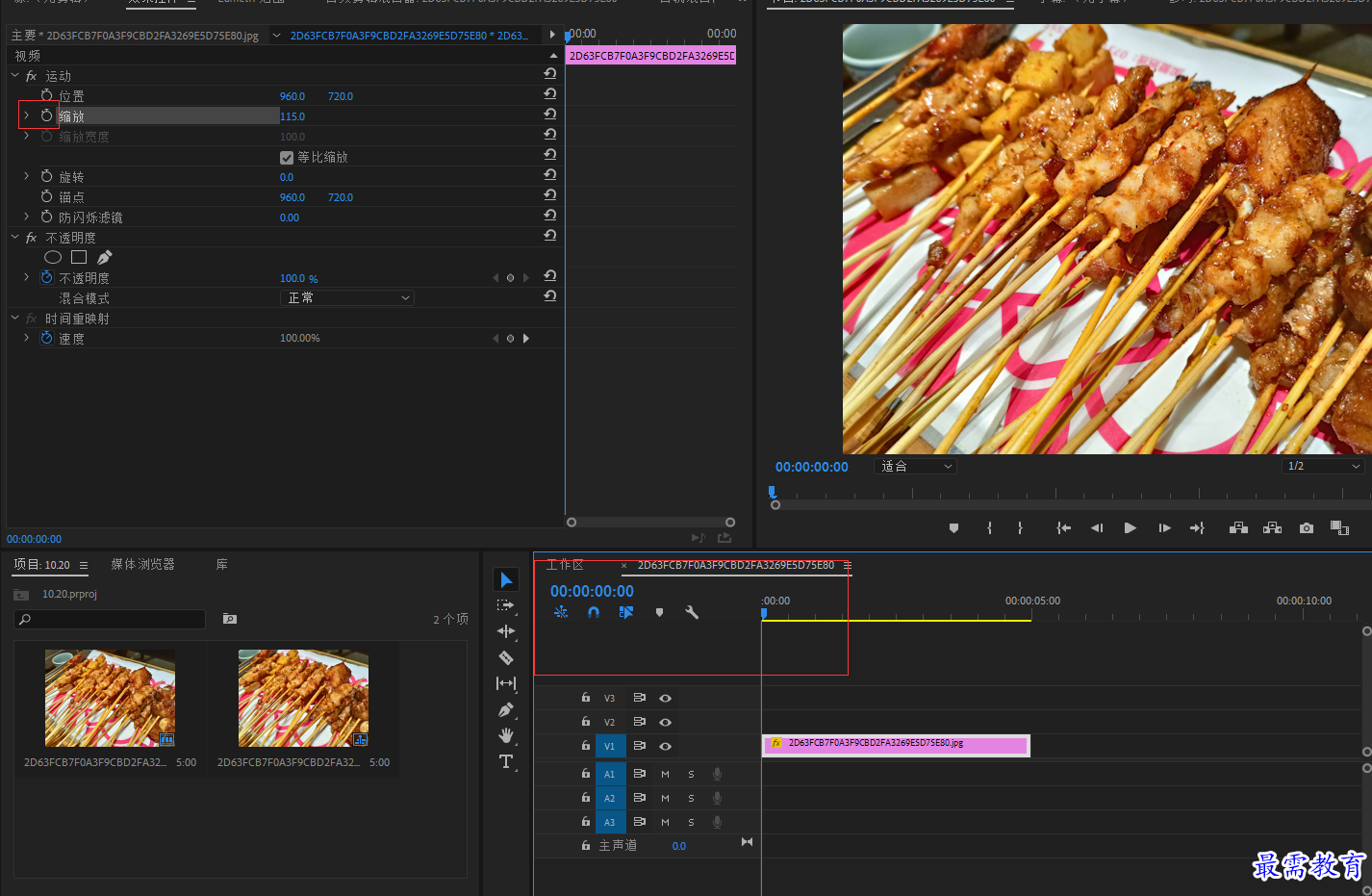
Task: Toggle lock on track V1
Action: (x=585, y=745)
